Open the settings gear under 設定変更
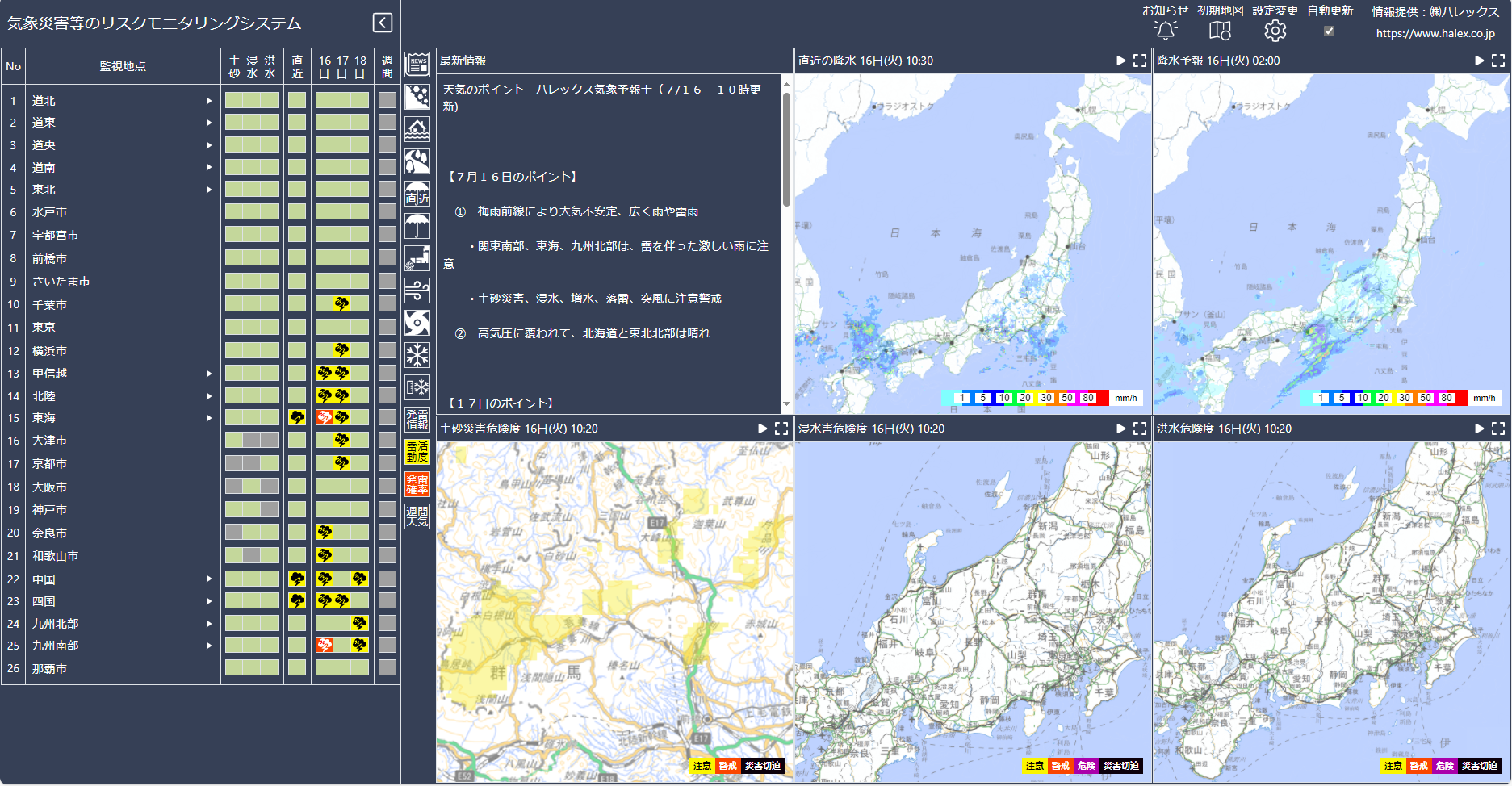Screen dimensions: 1512x786 (1275, 31)
